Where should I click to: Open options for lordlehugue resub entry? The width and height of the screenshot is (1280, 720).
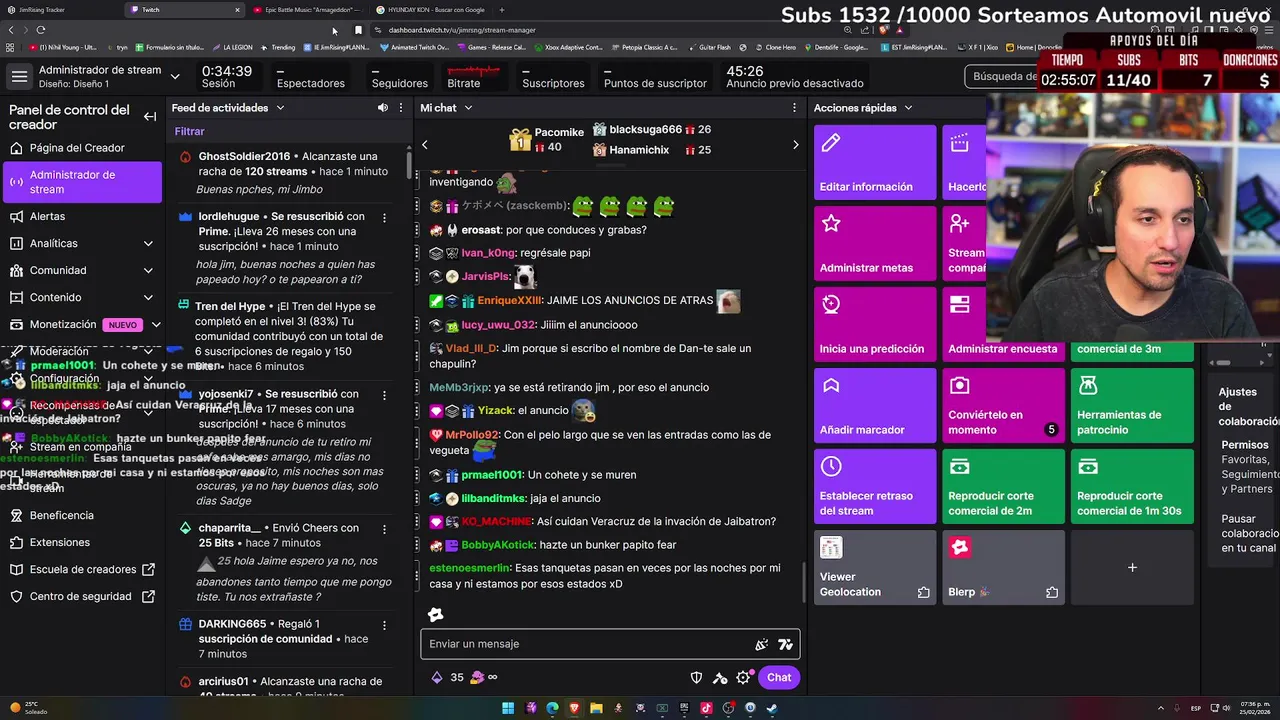tap(385, 216)
